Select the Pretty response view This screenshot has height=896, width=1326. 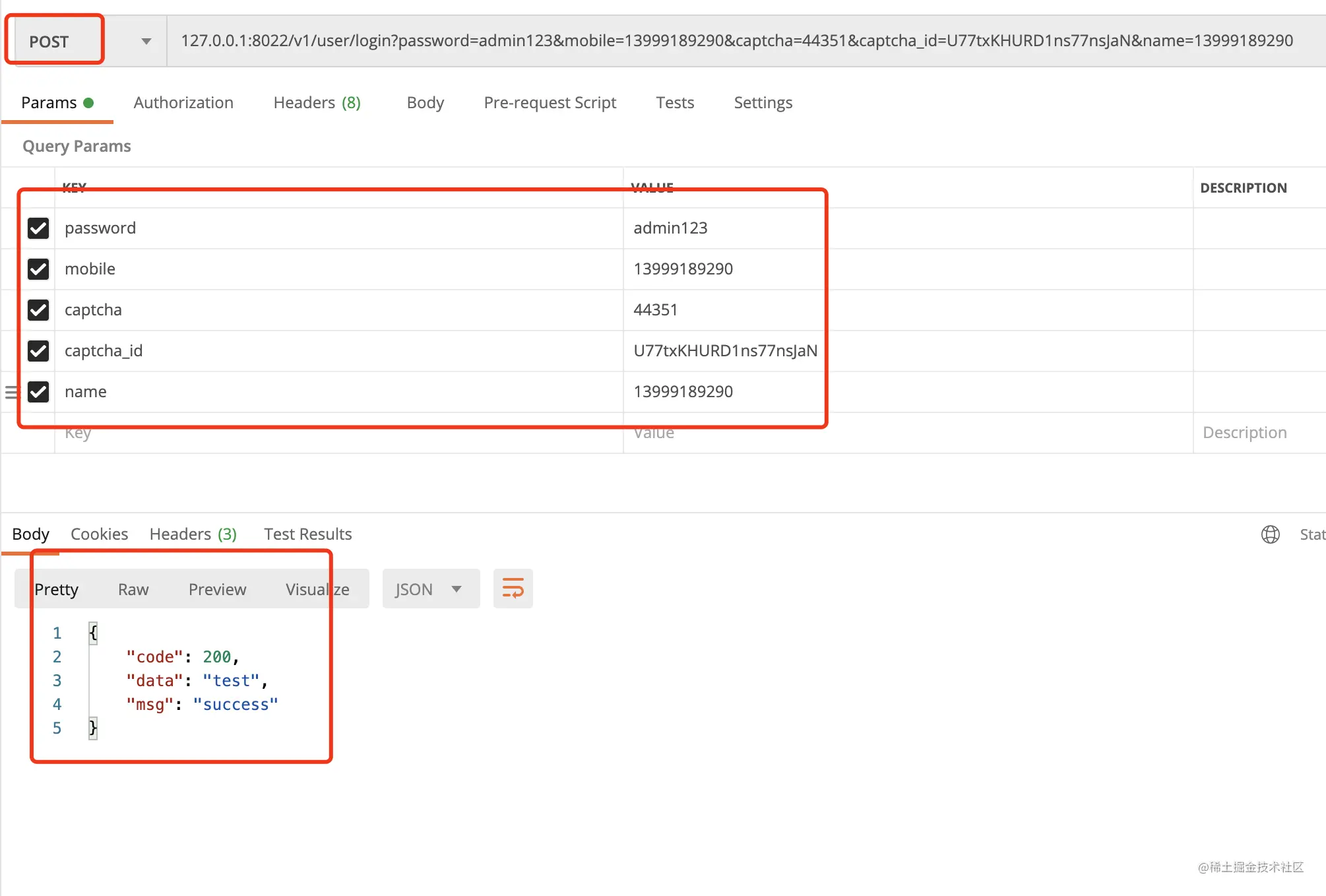pos(56,589)
